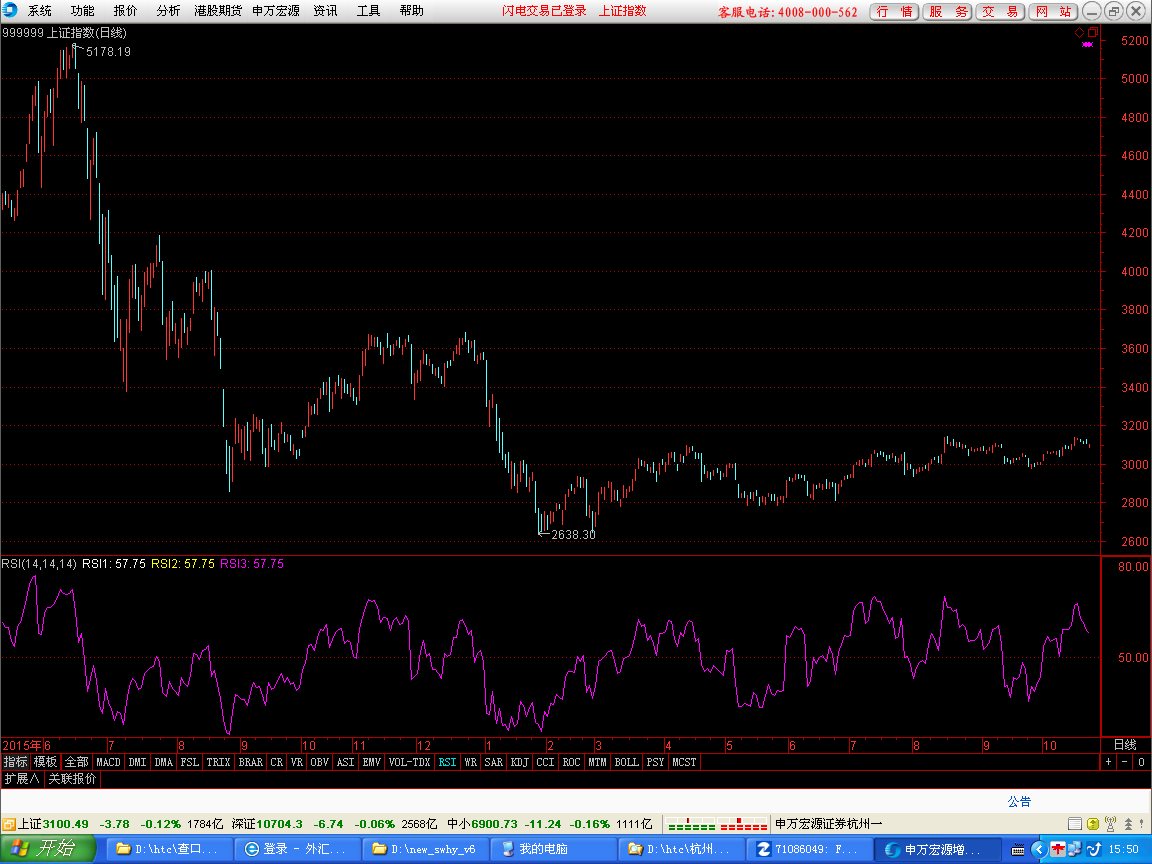Switch to the TRIX indicator
The image size is (1152, 864).
218,762
